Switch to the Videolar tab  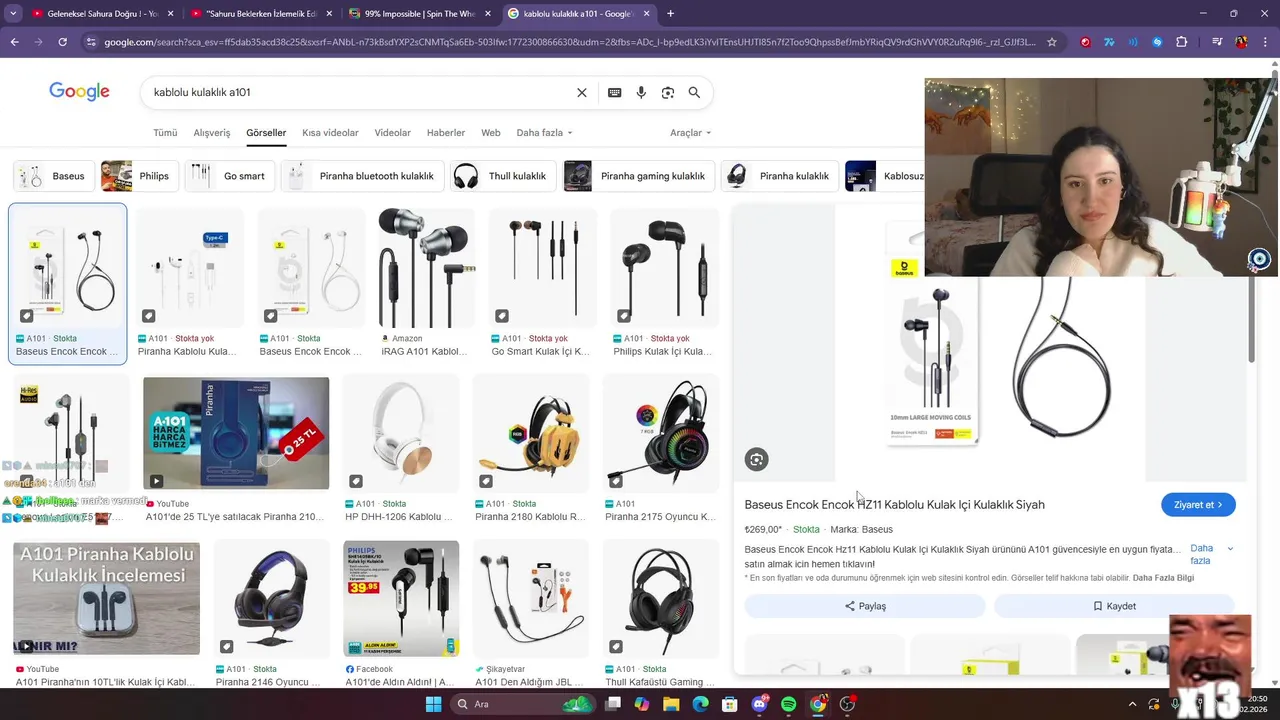click(x=392, y=133)
